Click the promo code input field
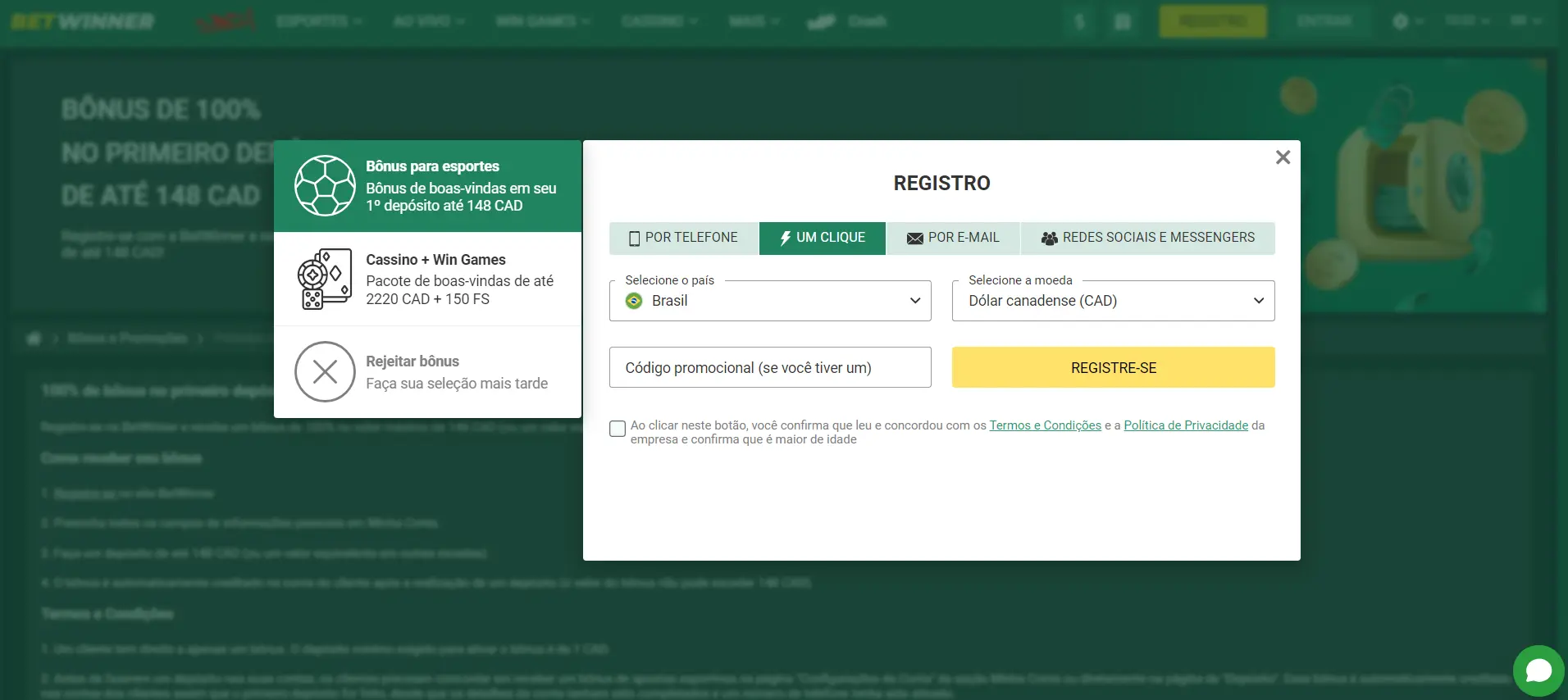This screenshot has height=700, width=1568. [770, 367]
